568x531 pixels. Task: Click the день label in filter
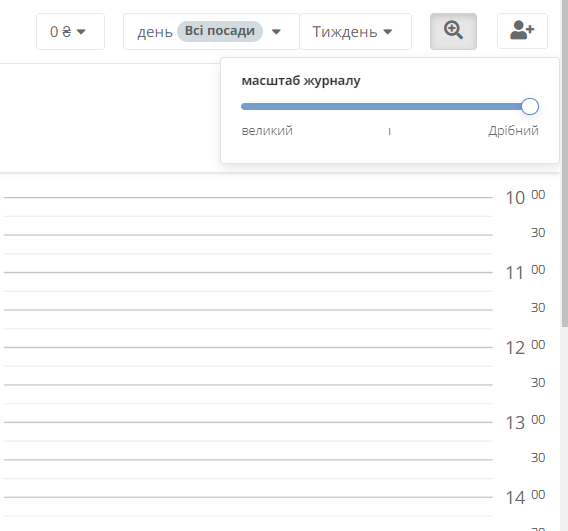tap(155, 32)
